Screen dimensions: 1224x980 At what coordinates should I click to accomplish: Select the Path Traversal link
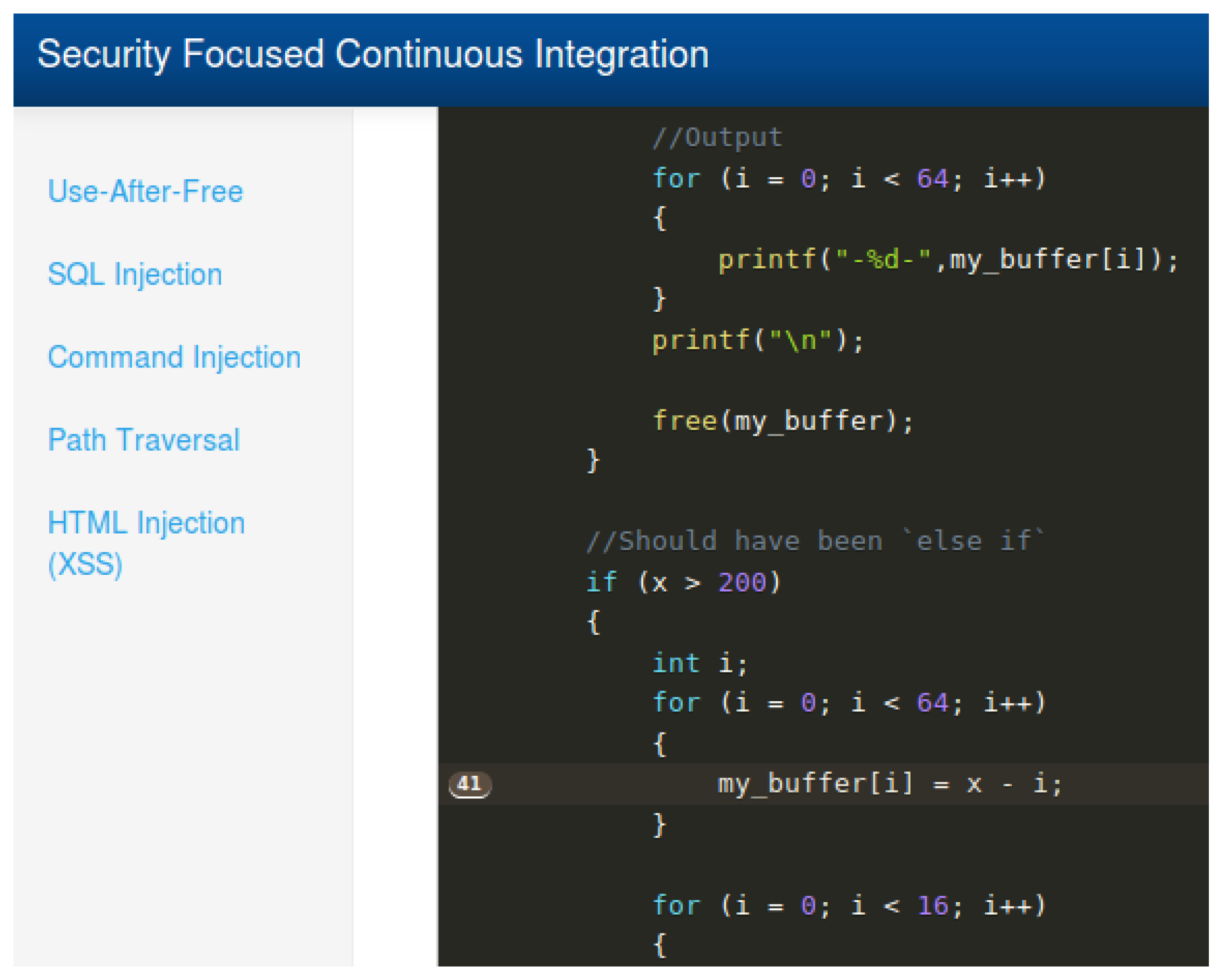point(144,440)
